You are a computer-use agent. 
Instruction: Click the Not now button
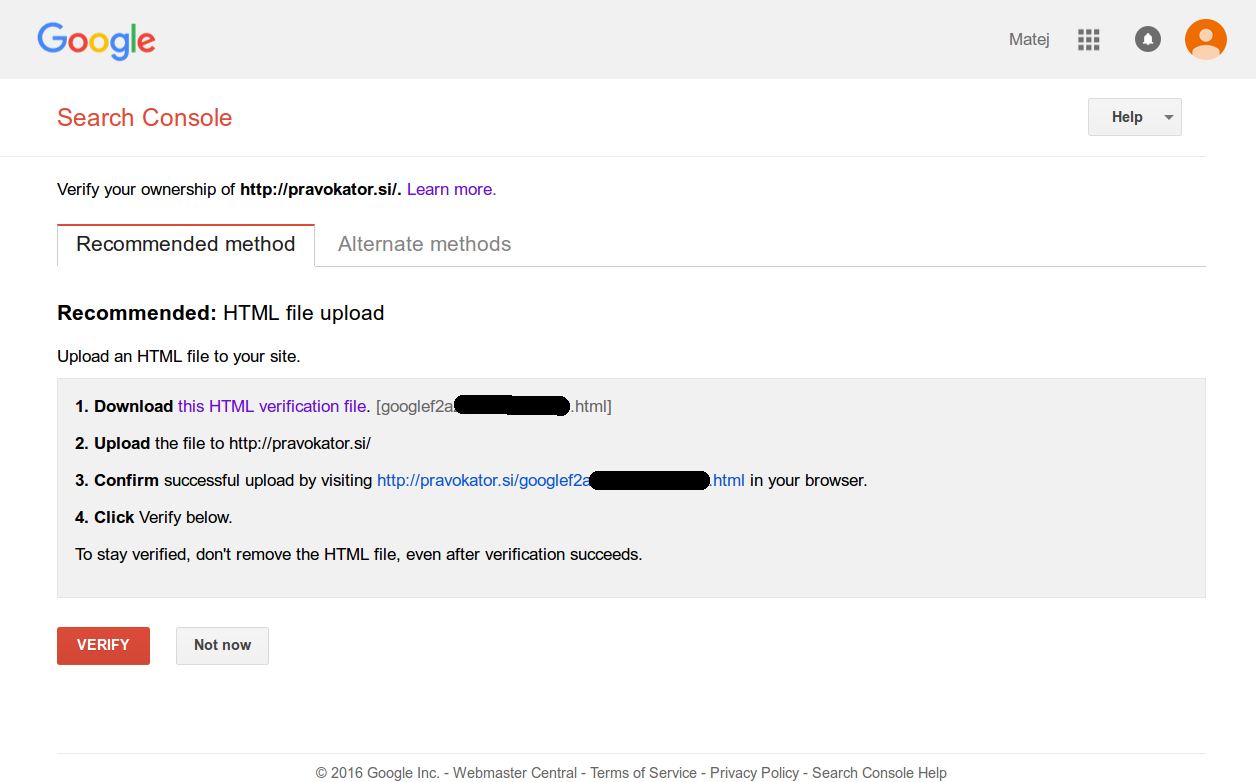point(222,645)
